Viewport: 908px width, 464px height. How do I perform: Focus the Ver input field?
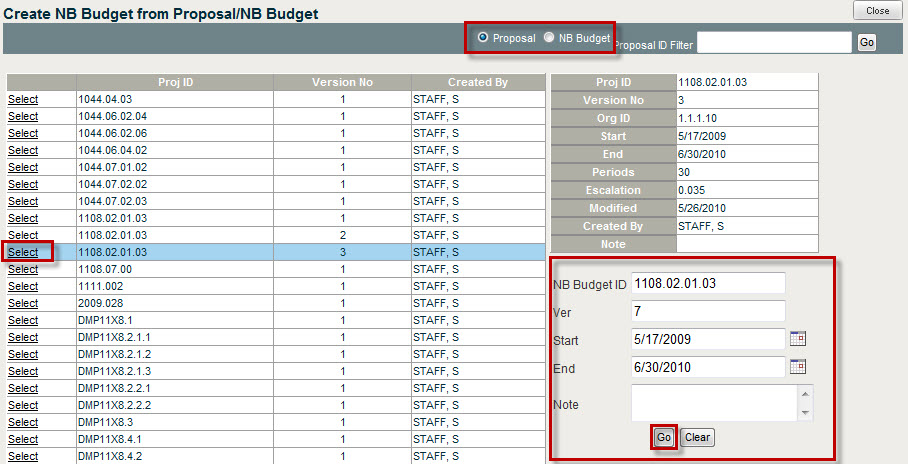tap(708, 312)
